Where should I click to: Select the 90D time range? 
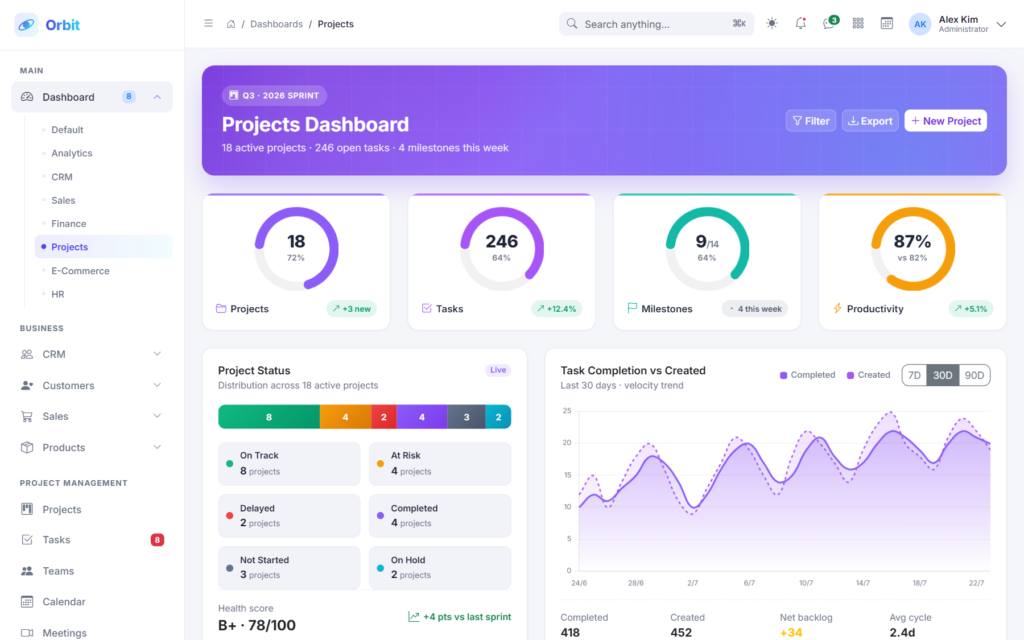974,376
